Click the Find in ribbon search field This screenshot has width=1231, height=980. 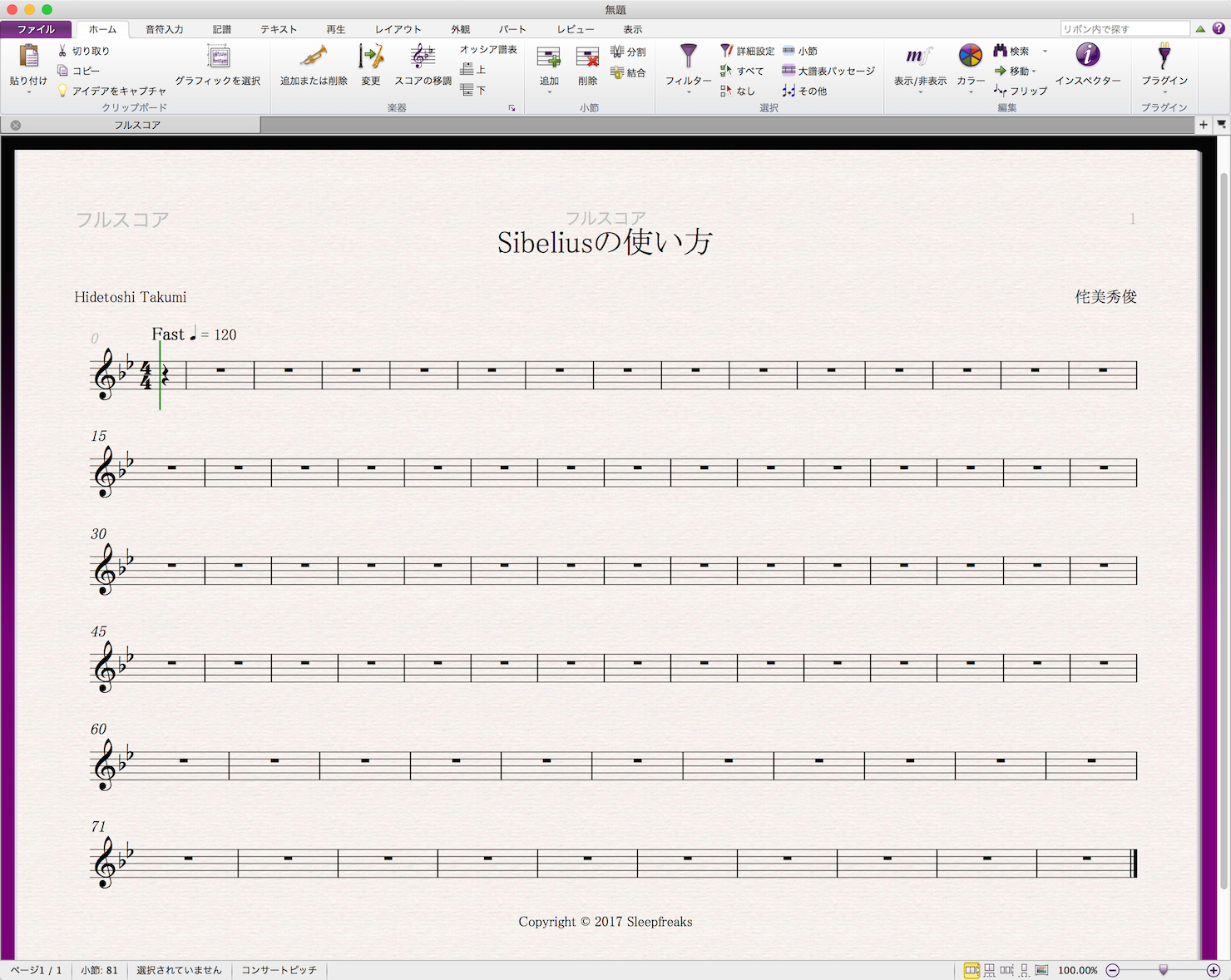tap(1125, 29)
